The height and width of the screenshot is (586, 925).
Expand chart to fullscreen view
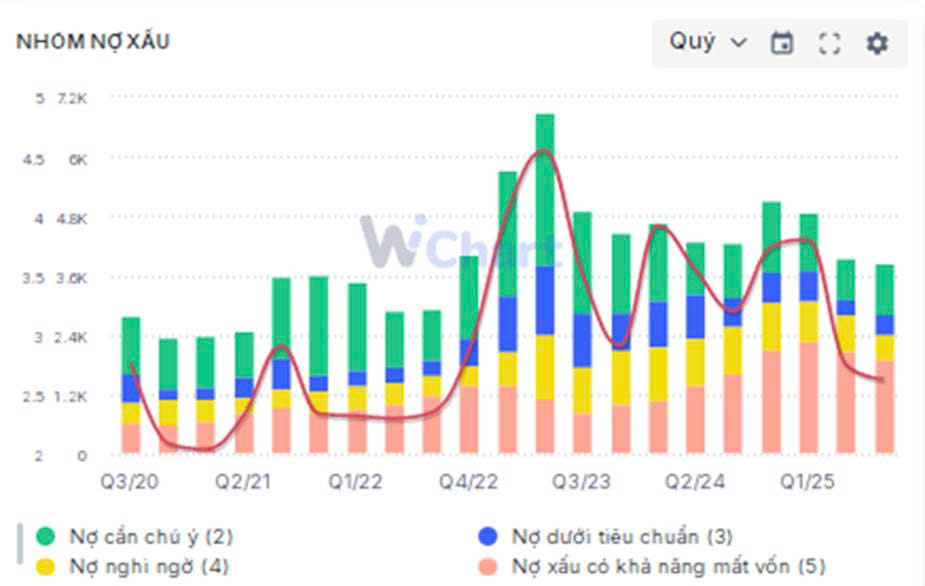point(829,43)
